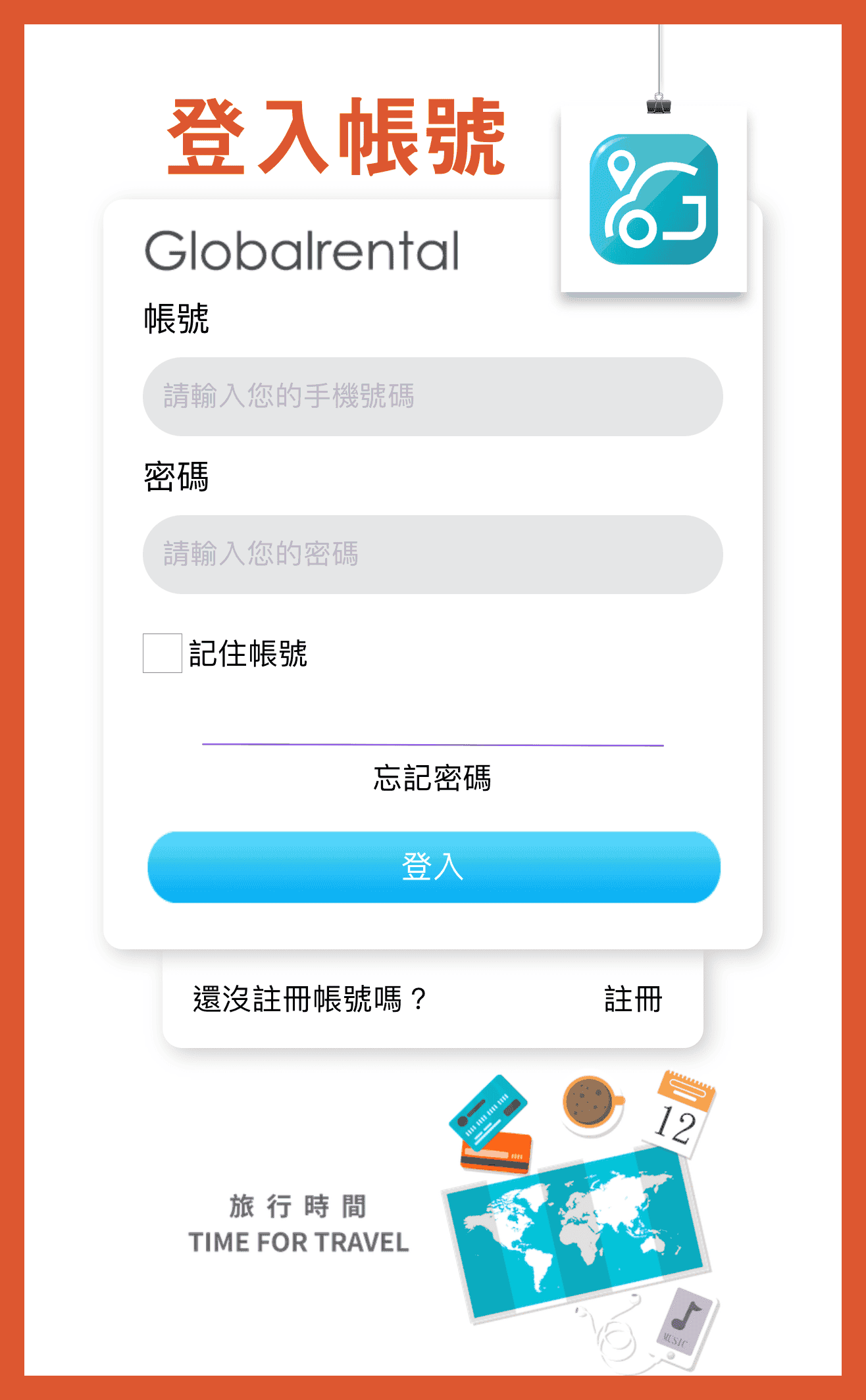Viewport: 866px width, 1400px height.
Task: Click the teal credit card illustration
Action: click(488, 1112)
